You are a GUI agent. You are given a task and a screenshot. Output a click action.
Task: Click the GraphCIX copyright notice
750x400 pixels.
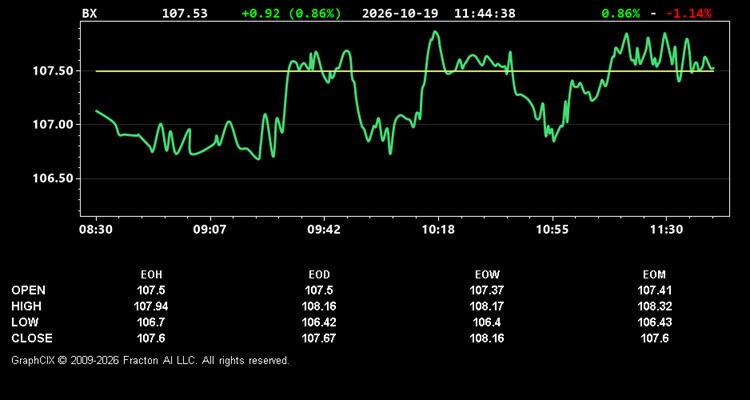(x=150, y=360)
